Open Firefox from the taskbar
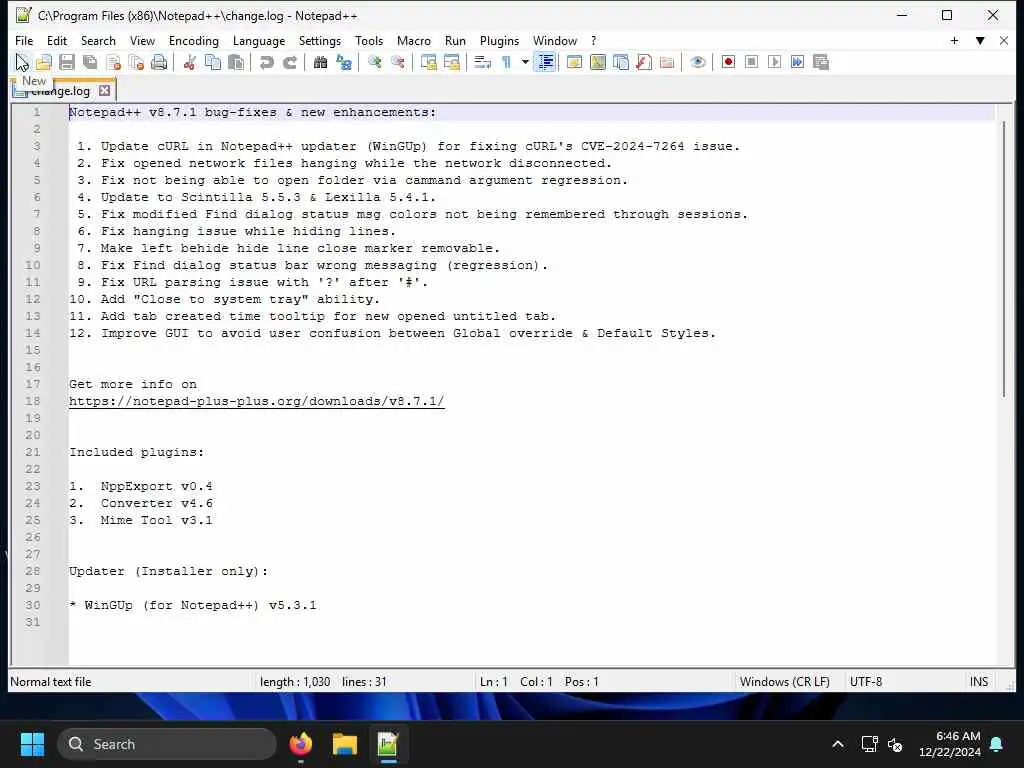 (x=300, y=744)
